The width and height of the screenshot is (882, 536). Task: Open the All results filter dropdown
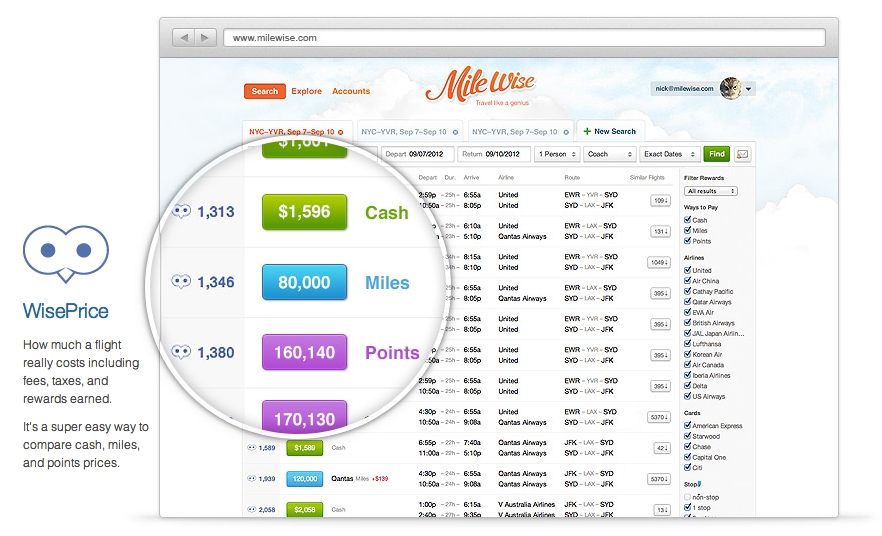coord(710,191)
